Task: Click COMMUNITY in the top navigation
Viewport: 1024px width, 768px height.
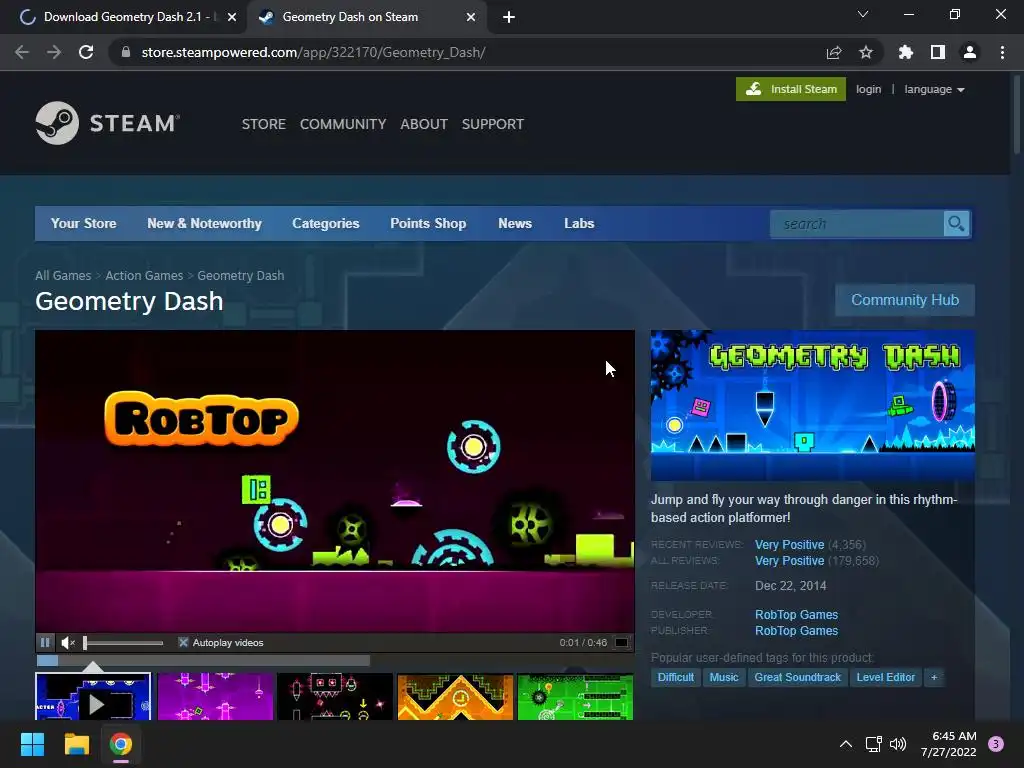Action: click(343, 124)
